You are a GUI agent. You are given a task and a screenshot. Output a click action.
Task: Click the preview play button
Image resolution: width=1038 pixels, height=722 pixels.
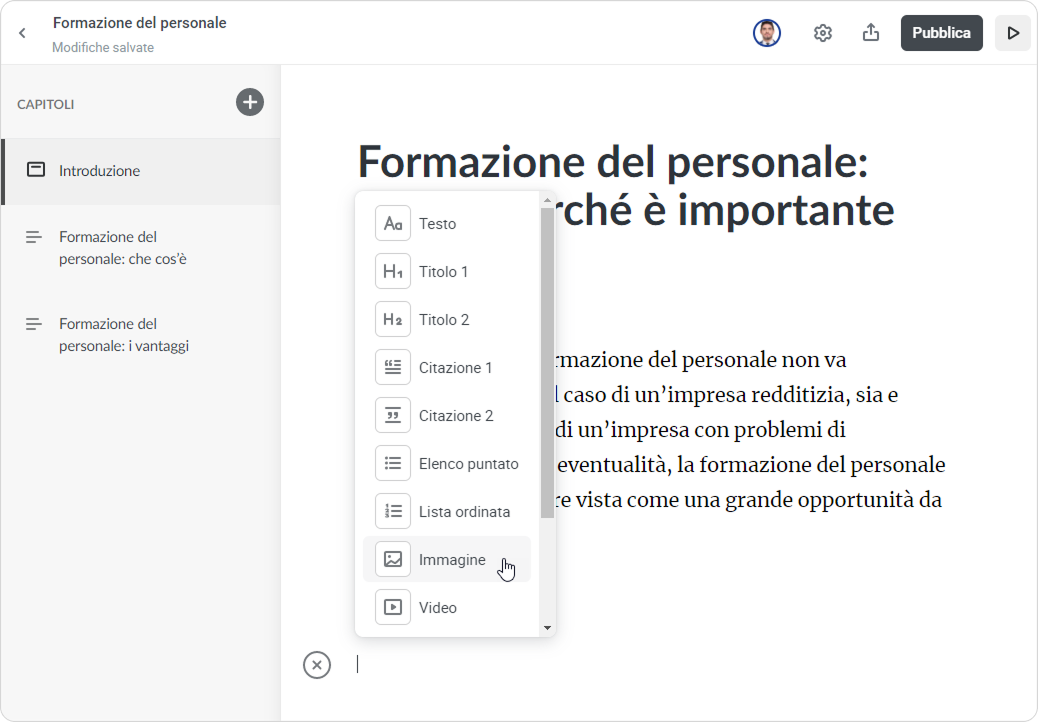pos(1013,33)
